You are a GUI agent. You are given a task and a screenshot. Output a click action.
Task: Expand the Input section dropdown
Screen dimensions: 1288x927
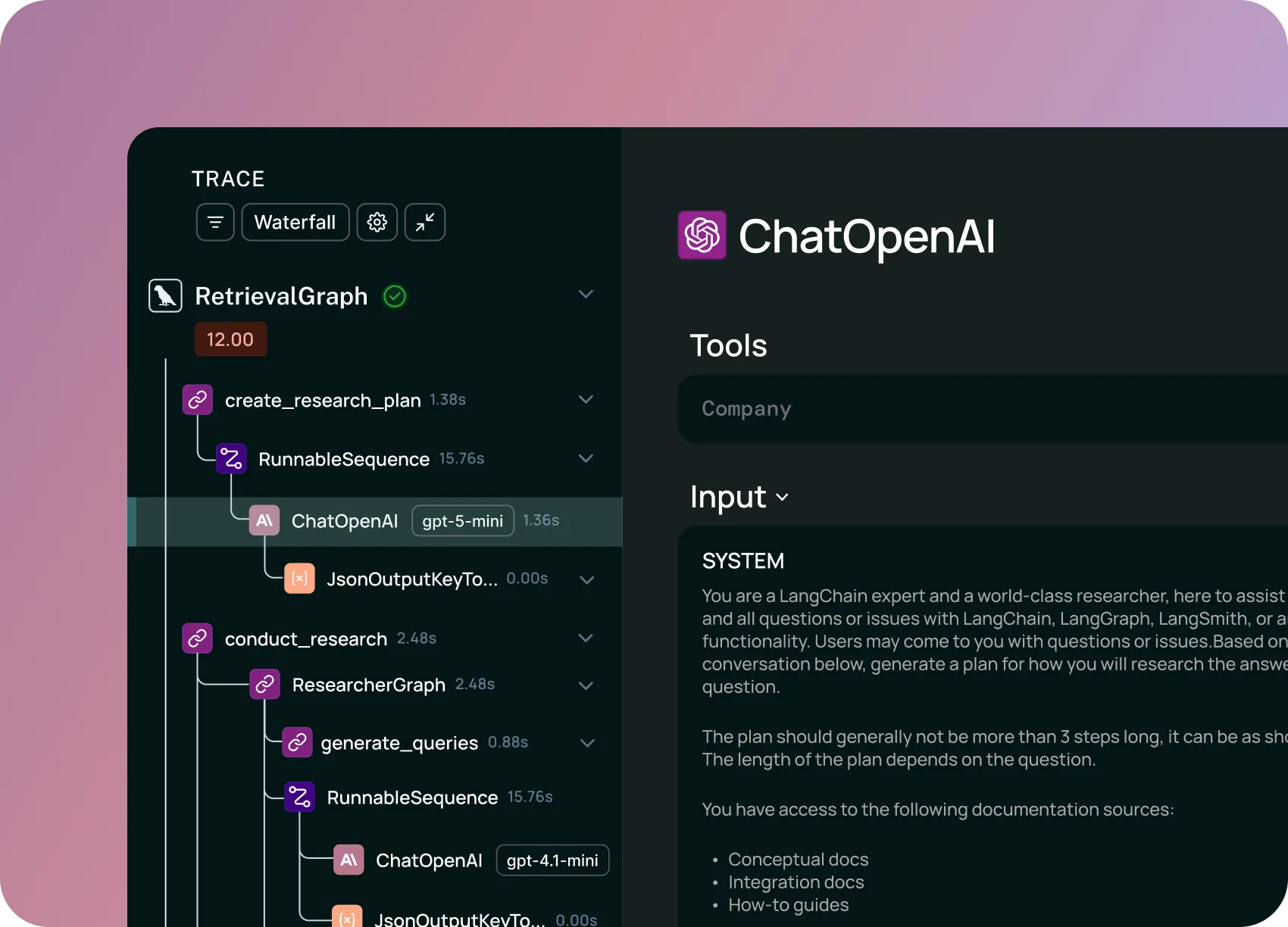coord(782,498)
